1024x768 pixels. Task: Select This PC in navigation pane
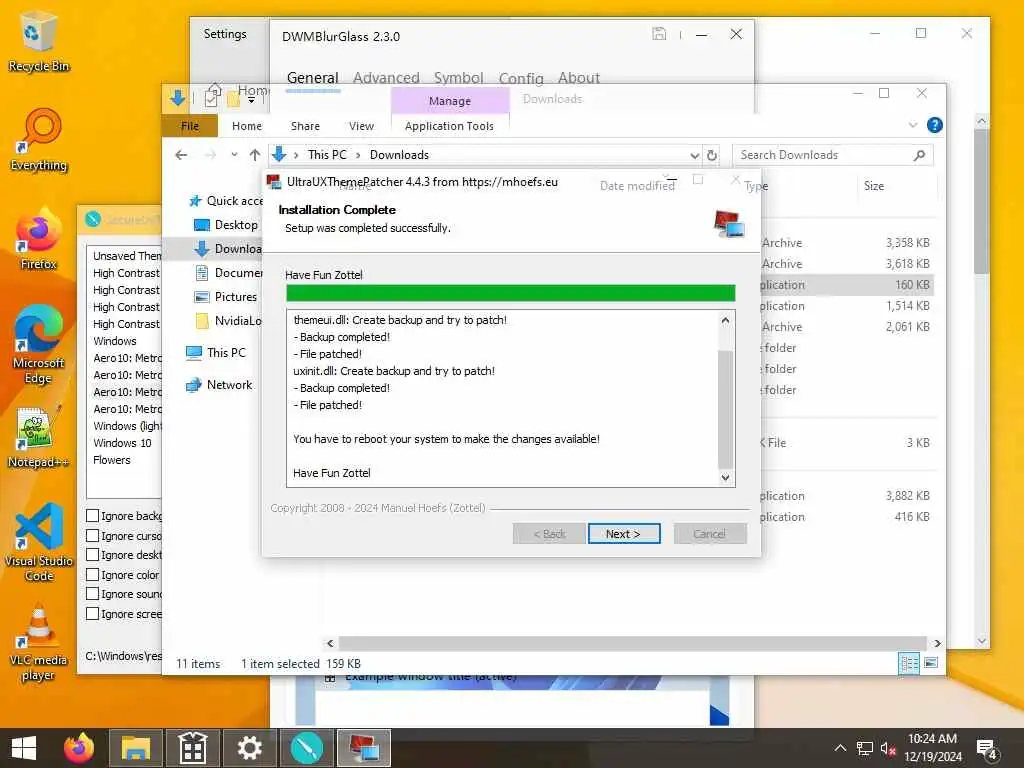pos(216,353)
